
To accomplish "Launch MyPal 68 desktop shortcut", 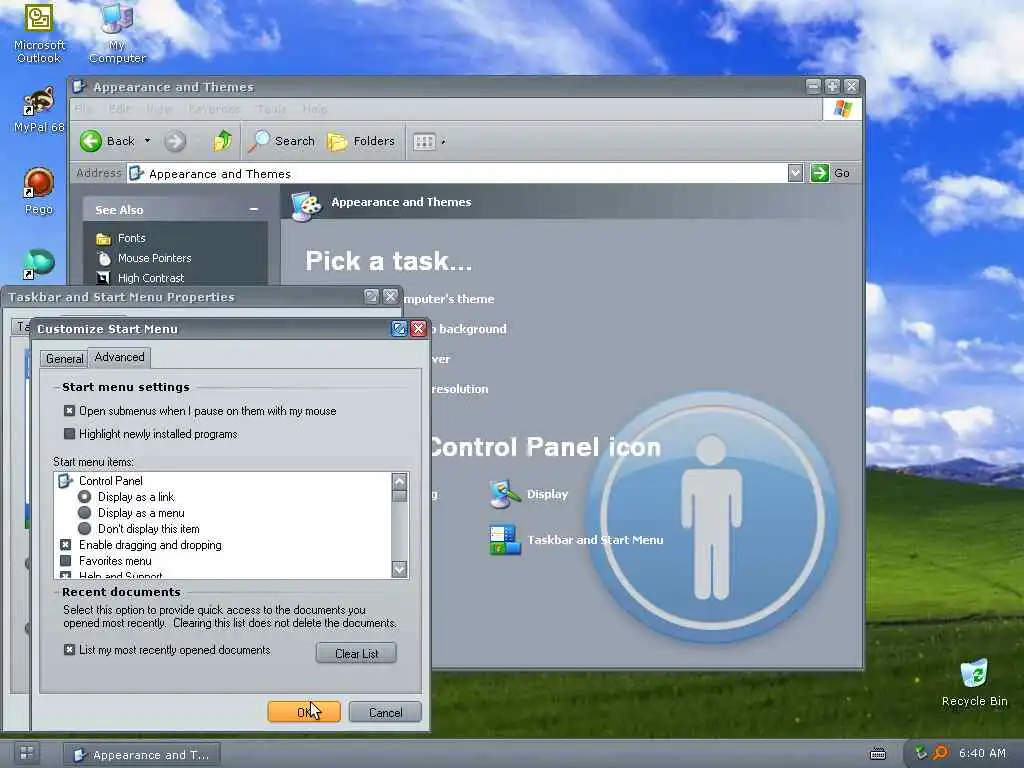I will [x=39, y=110].
